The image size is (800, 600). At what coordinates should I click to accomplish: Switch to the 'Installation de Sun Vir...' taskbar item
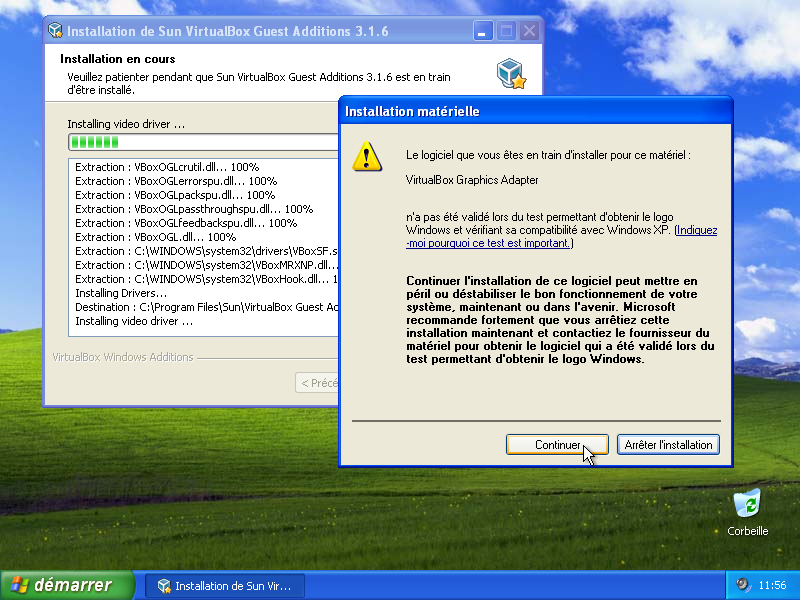[x=225, y=586]
